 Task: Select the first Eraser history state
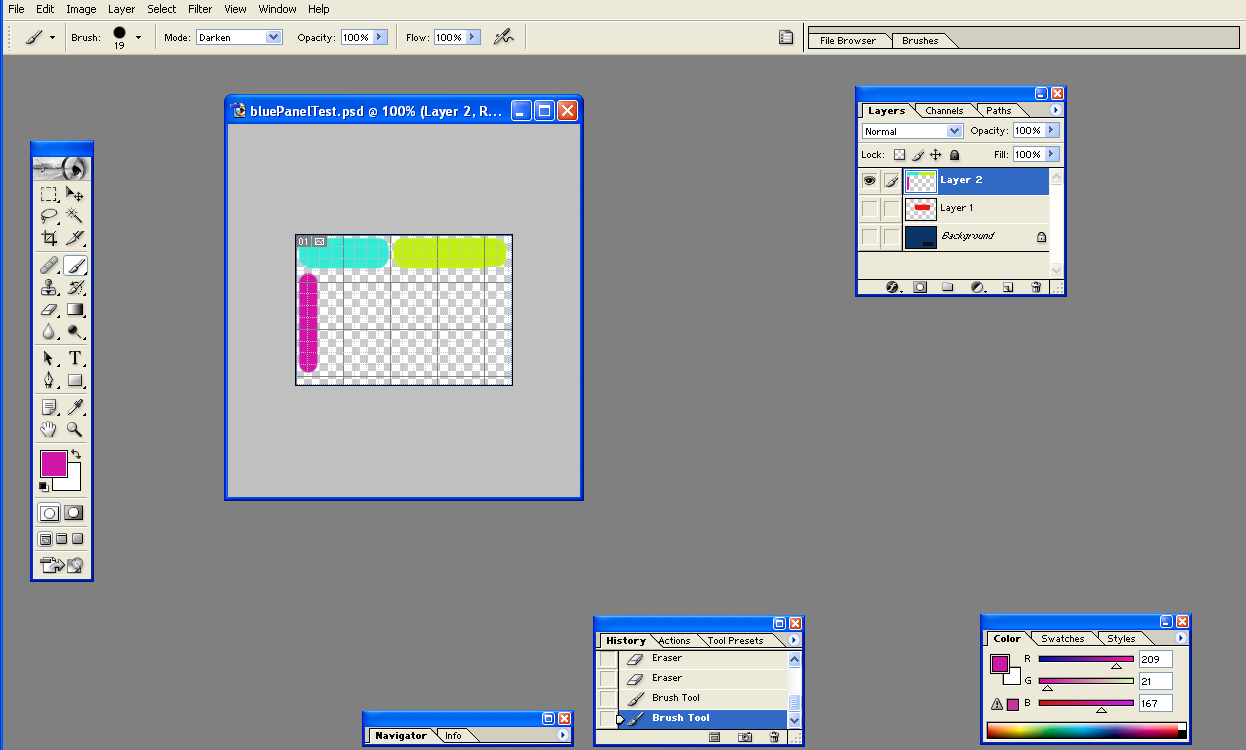[667, 659]
